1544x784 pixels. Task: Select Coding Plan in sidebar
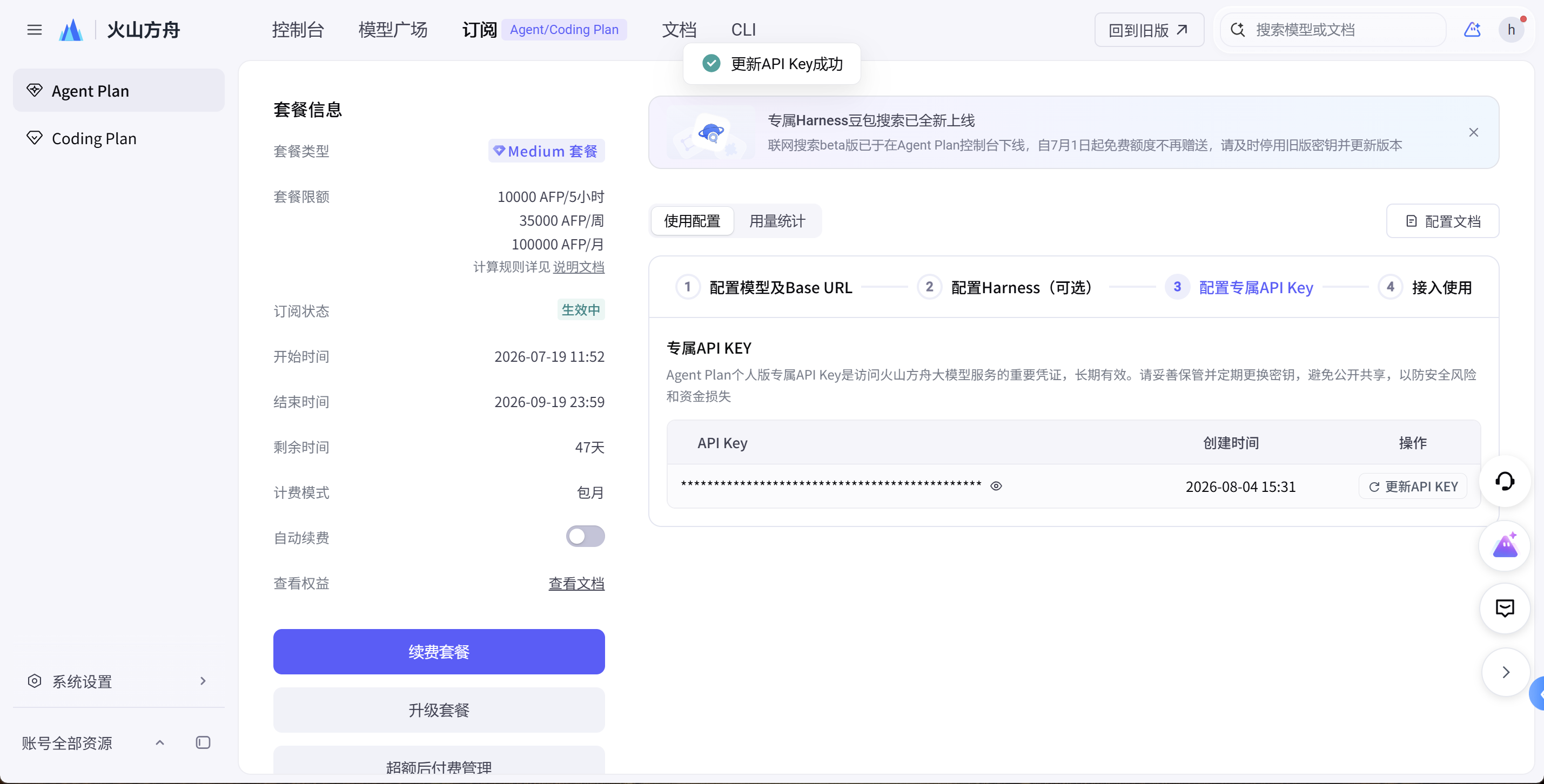click(x=119, y=138)
